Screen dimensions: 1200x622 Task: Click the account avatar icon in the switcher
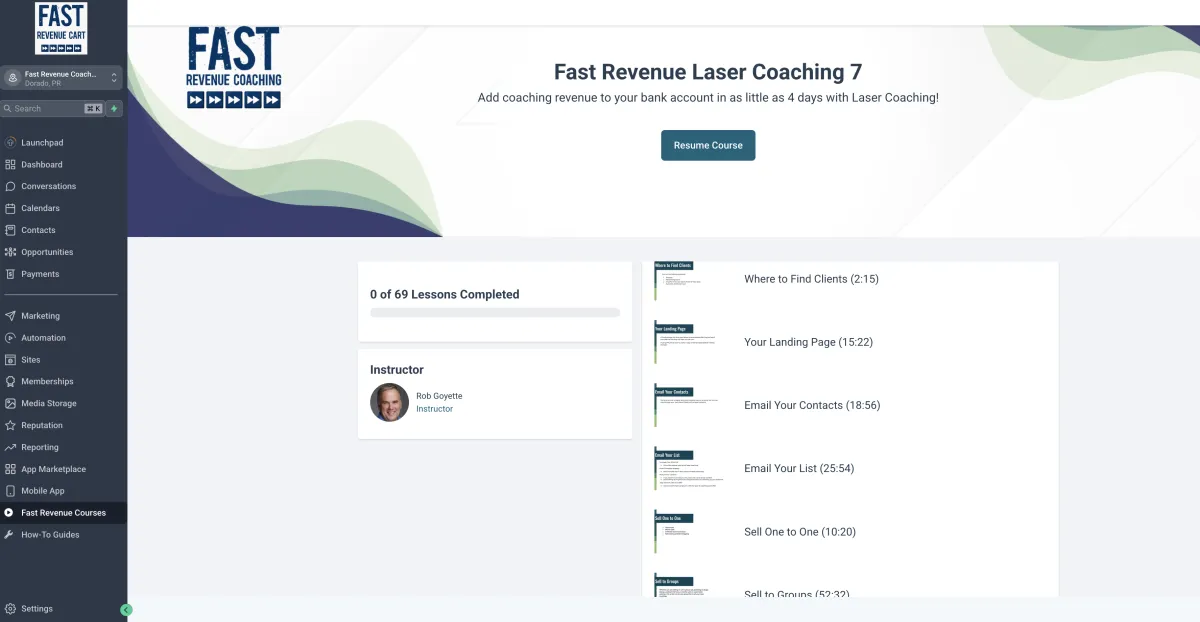click(12, 78)
